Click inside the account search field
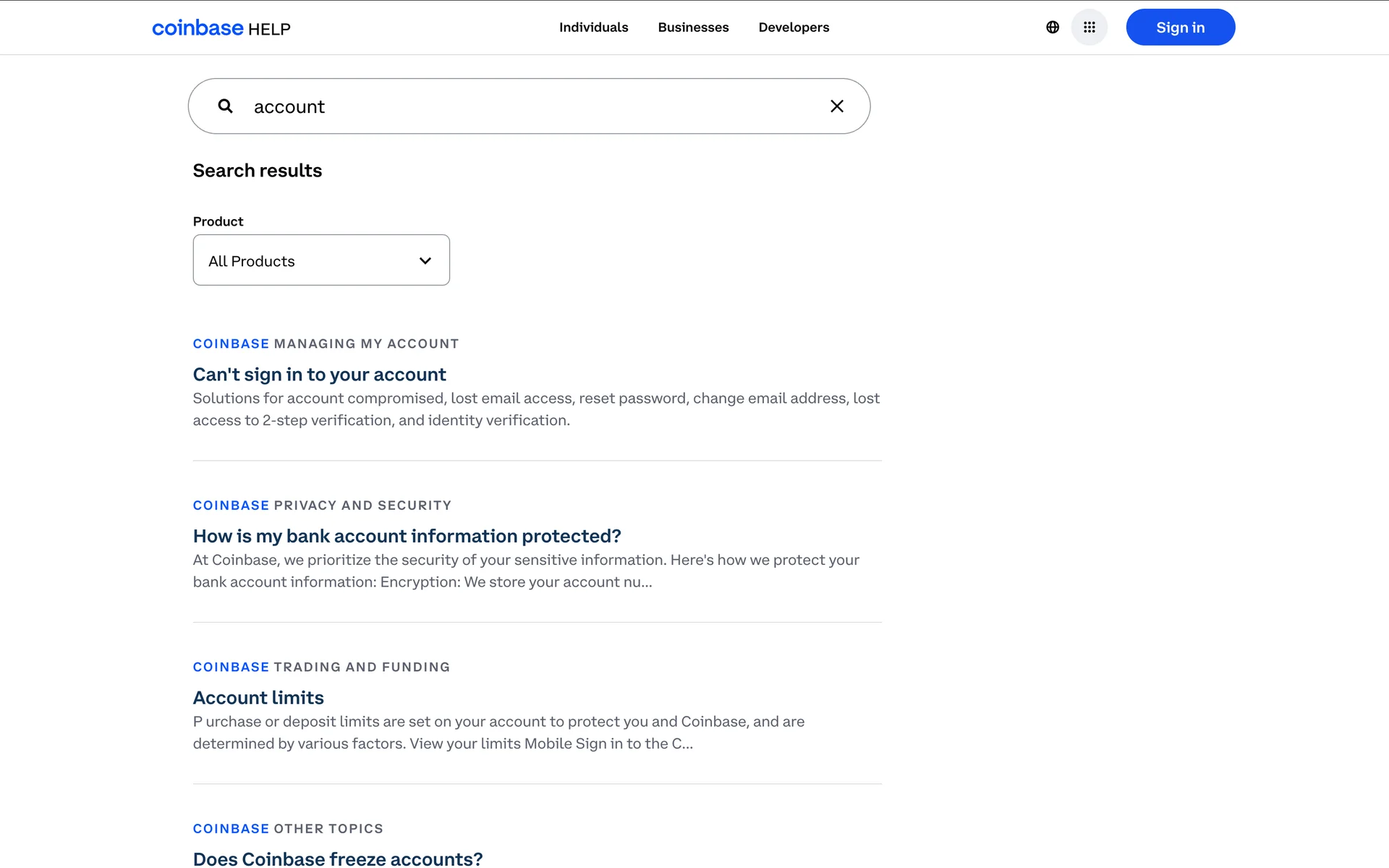 click(x=535, y=106)
